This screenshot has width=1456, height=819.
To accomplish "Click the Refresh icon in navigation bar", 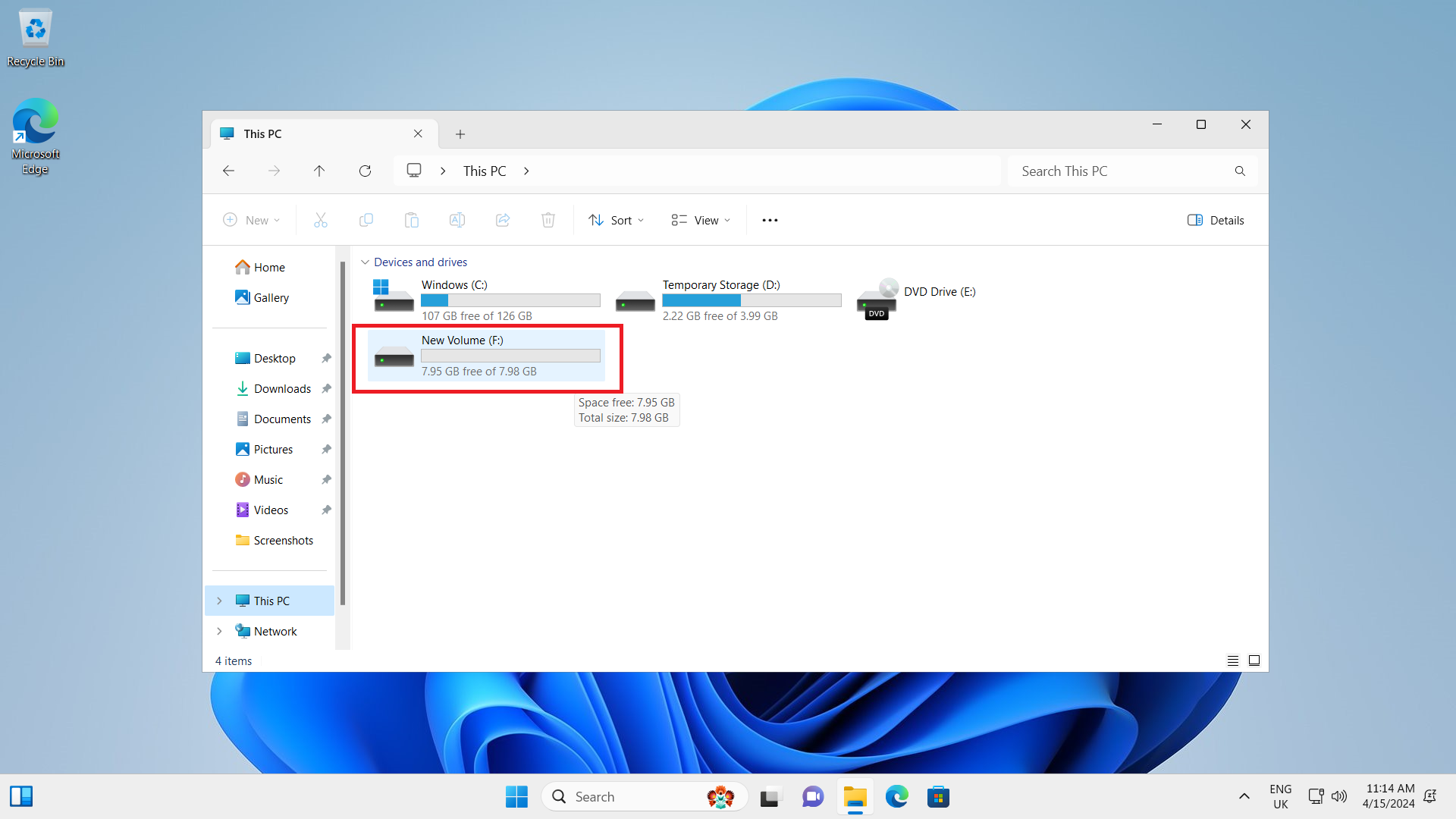I will (365, 171).
